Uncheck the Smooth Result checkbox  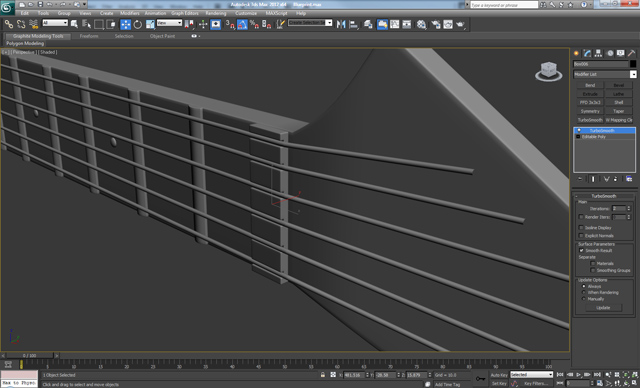point(581,250)
